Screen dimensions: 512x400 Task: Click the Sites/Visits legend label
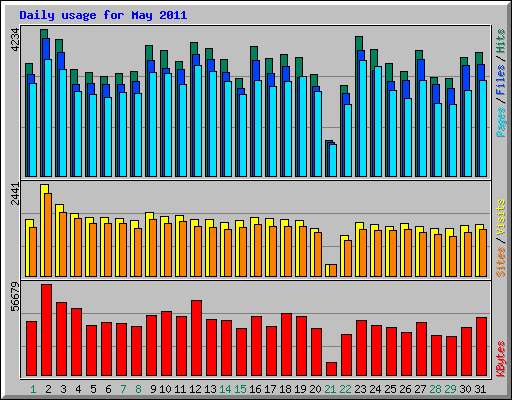click(501, 238)
